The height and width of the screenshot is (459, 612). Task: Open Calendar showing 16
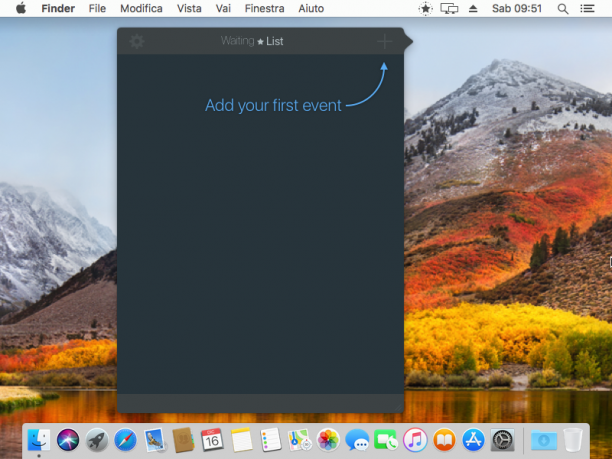(x=212, y=440)
